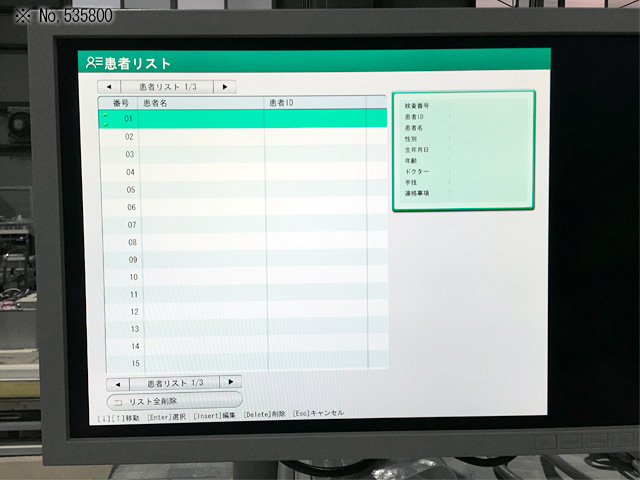Screen dimensions: 640x480
Task: Select patient list row 11
Action: [x=247, y=294]
